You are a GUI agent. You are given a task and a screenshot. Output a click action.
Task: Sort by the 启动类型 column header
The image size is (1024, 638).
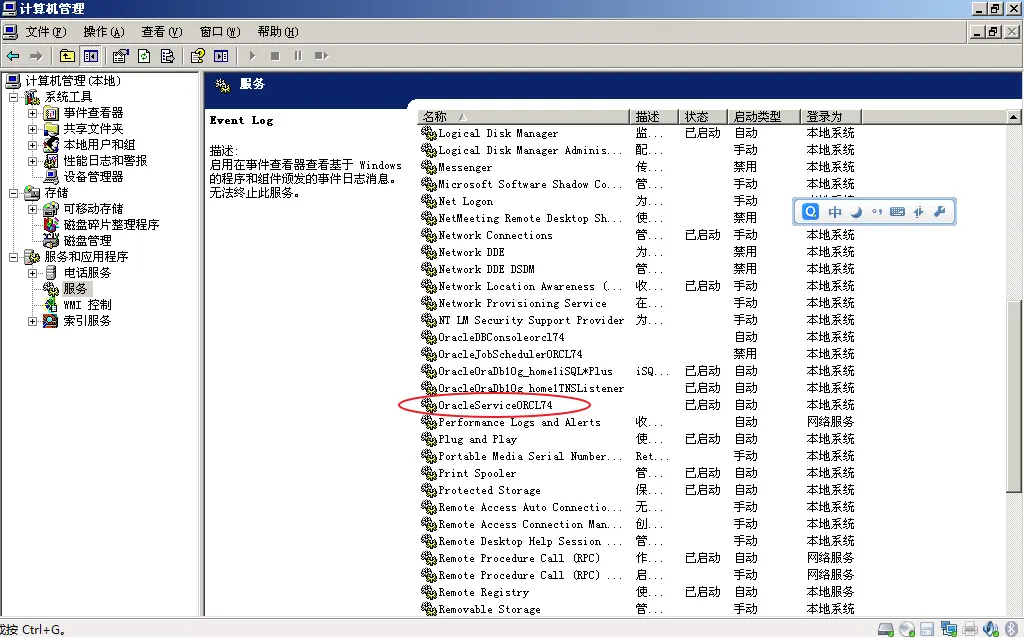[763, 117]
